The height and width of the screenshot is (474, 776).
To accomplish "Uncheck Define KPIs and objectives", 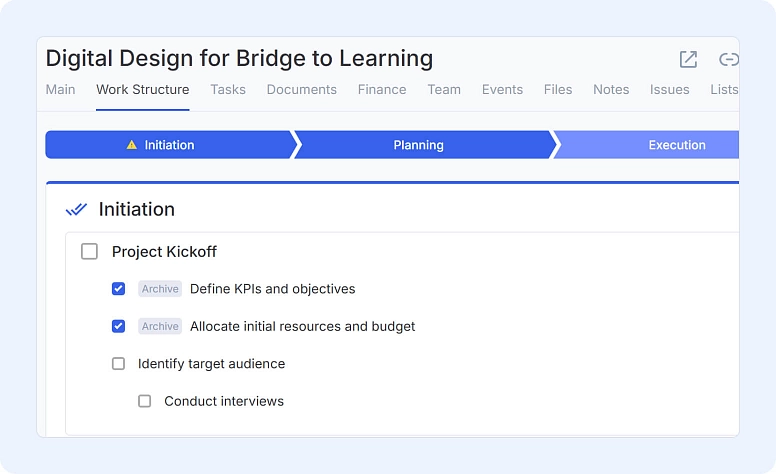I will pyautogui.click(x=118, y=288).
